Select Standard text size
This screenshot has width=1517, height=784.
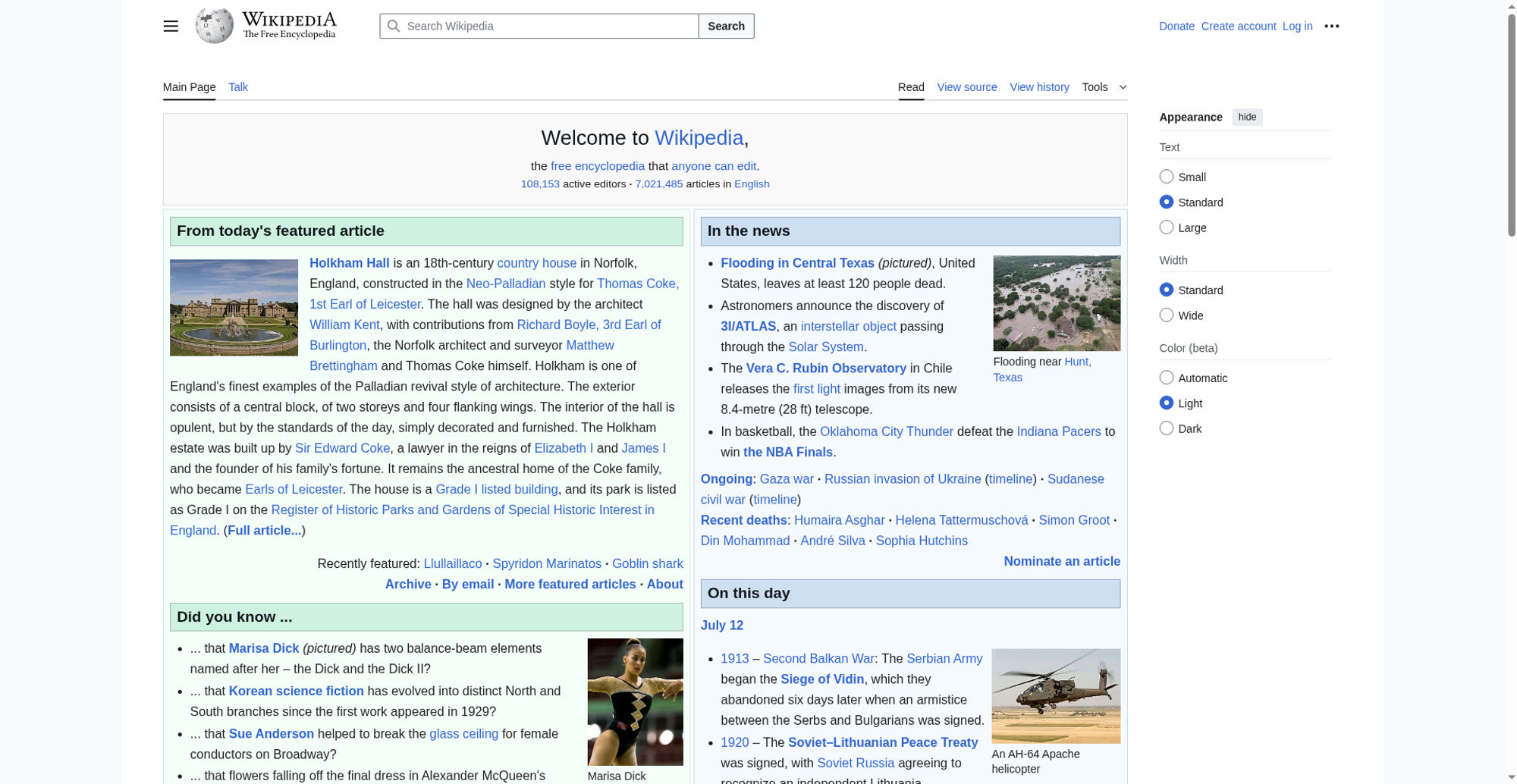tap(1167, 202)
